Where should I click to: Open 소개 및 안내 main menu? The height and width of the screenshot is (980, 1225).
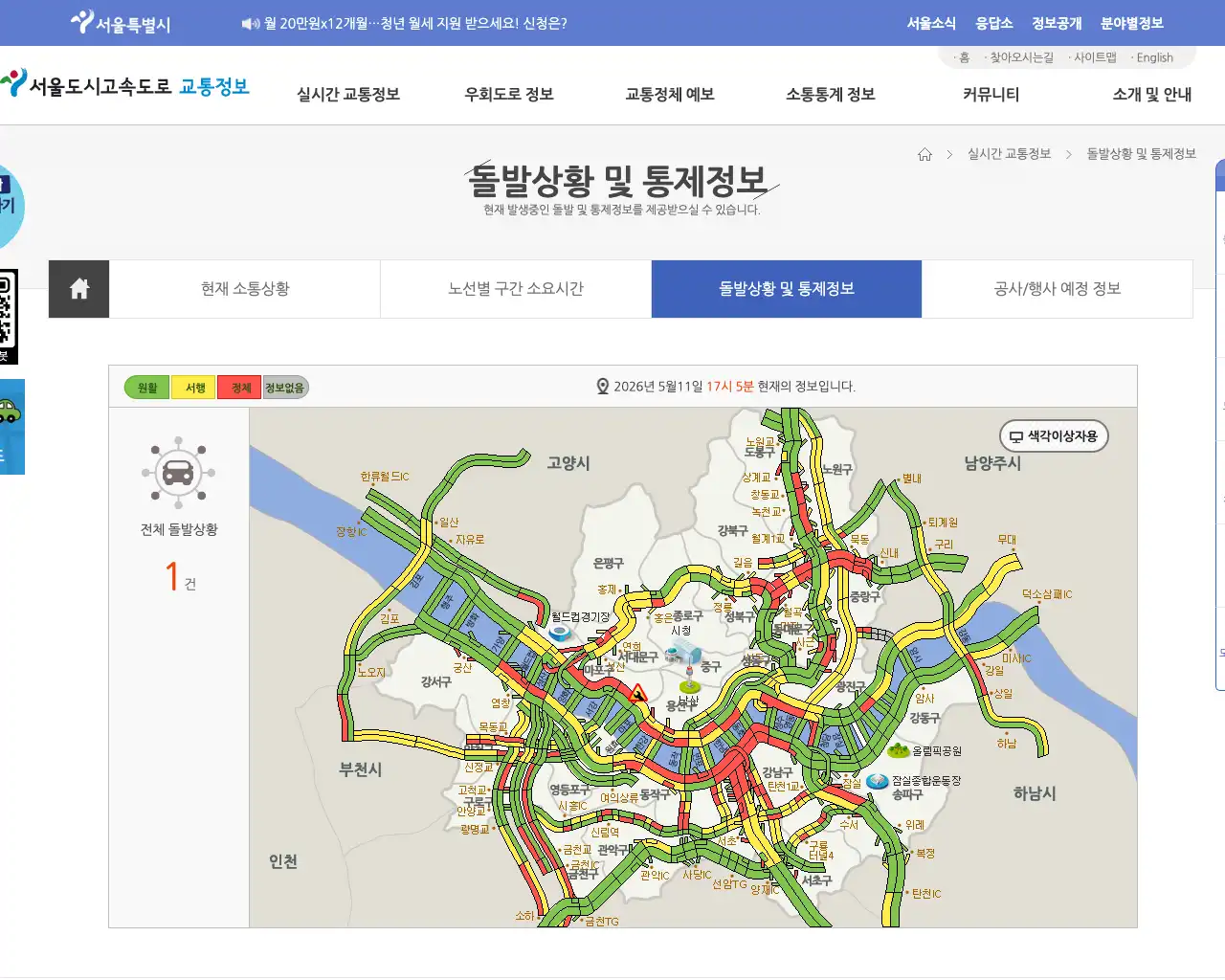click(1152, 95)
